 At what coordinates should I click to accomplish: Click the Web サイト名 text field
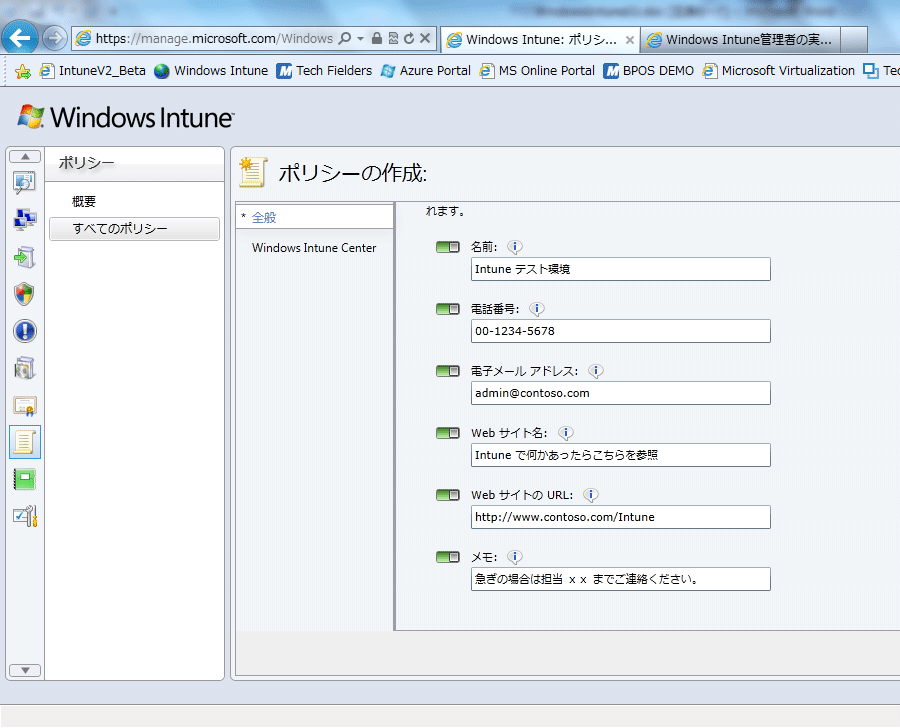coord(620,455)
